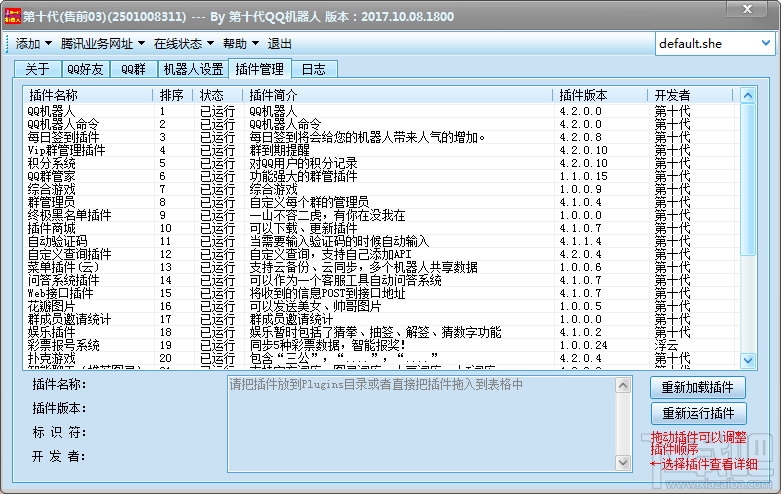Image resolution: width=781 pixels, height=494 pixels.
Task: Select the 问答系统插件 row
Action: 381,280
